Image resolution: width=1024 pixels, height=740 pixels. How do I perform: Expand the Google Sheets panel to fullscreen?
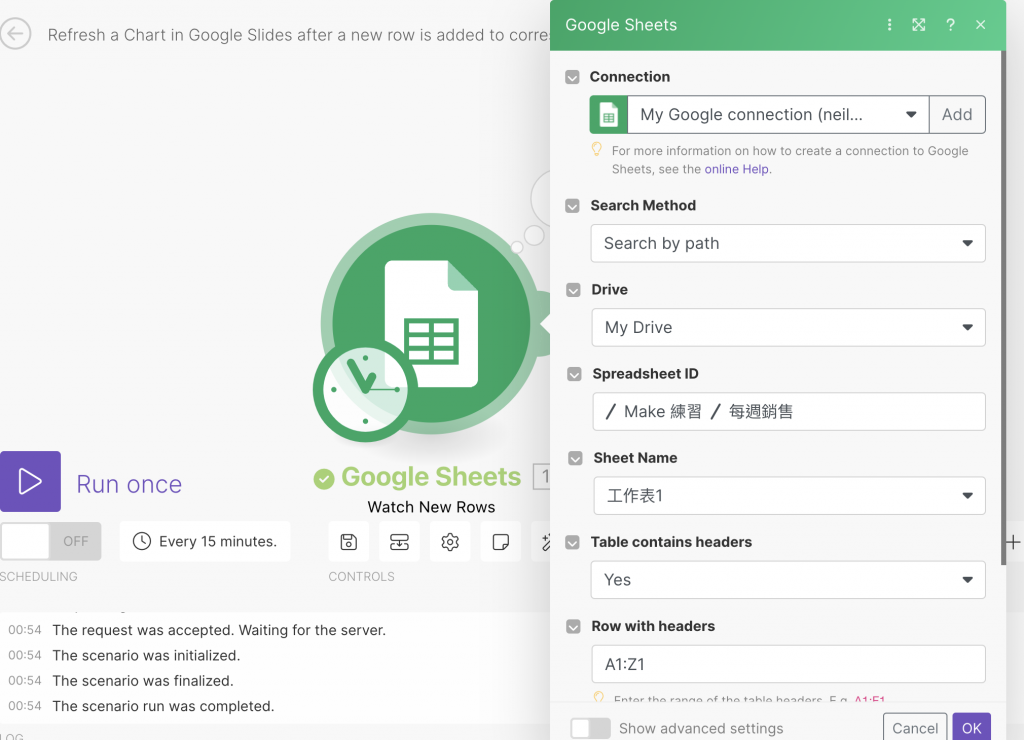click(919, 25)
